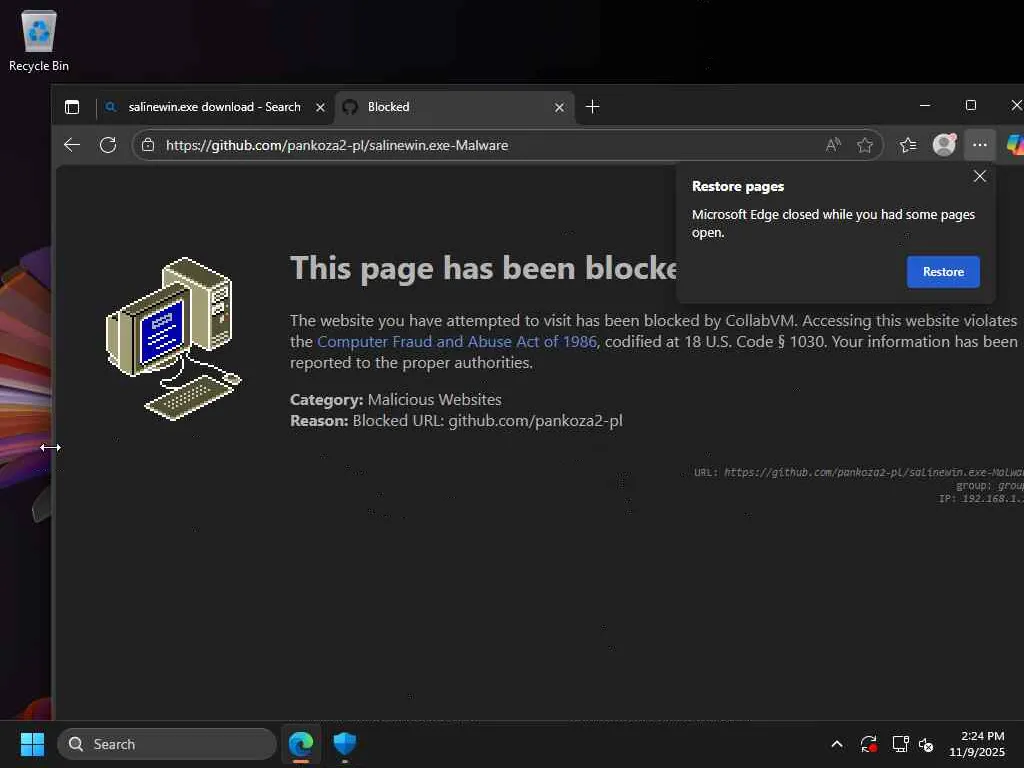This screenshot has width=1024, height=768.
Task: Add this page to favorites with the star
Action: point(865,145)
